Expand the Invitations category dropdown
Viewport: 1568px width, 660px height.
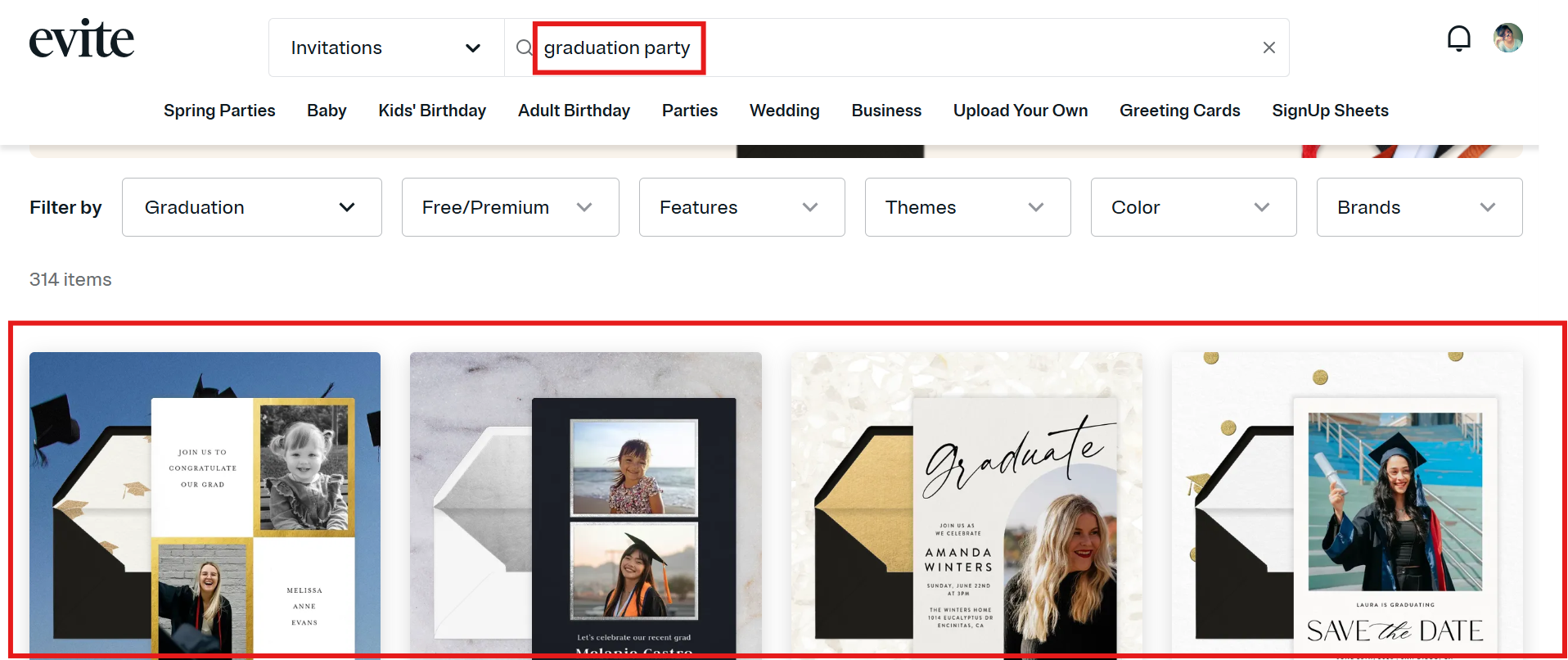[386, 47]
